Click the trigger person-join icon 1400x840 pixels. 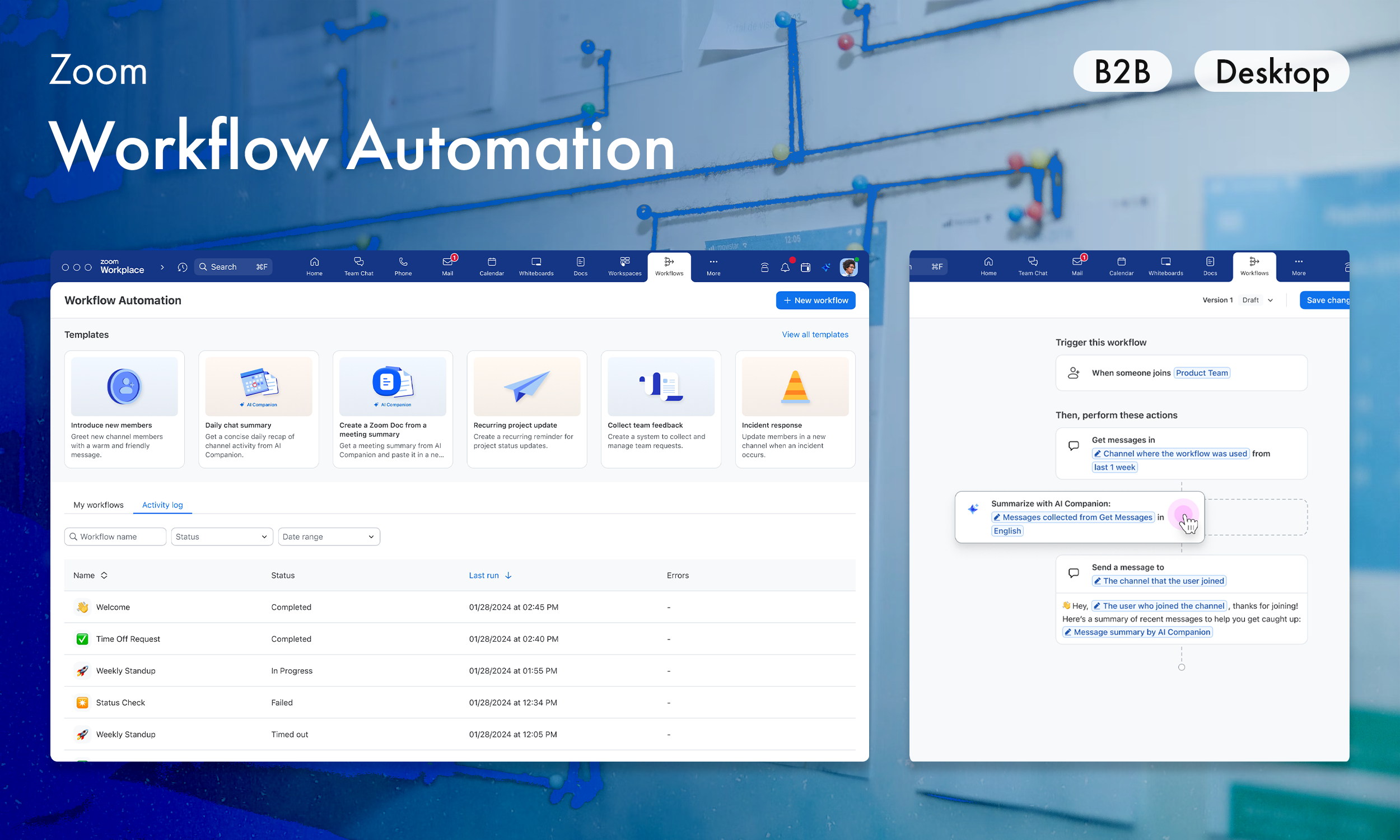pyautogui.click(x=1074, y=372)
